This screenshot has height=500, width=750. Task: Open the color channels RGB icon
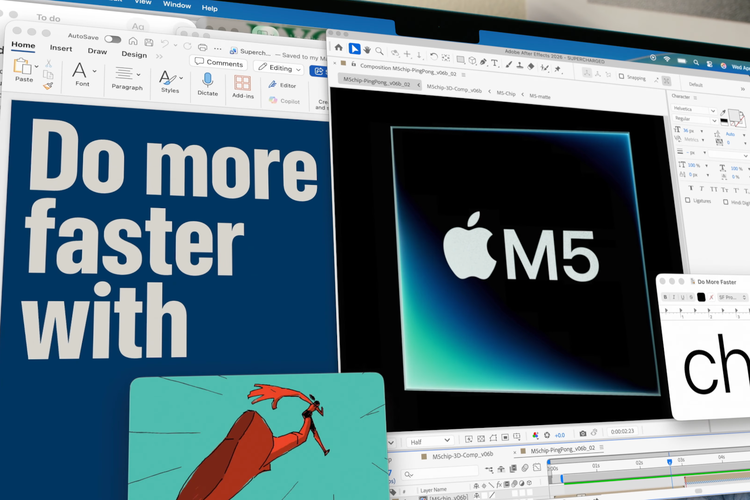[x=535, y=435]
